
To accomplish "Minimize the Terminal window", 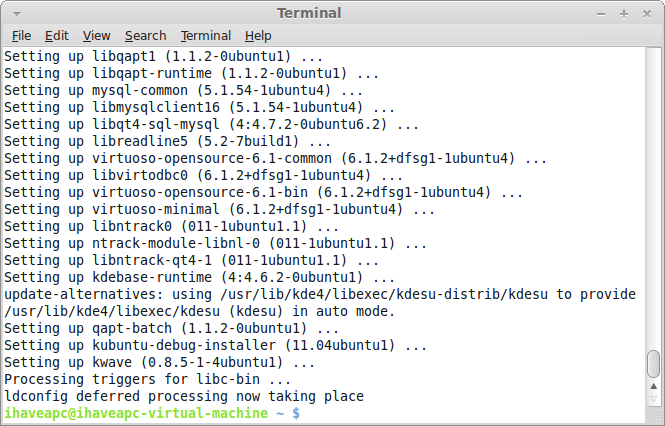I will coord(601,14).
